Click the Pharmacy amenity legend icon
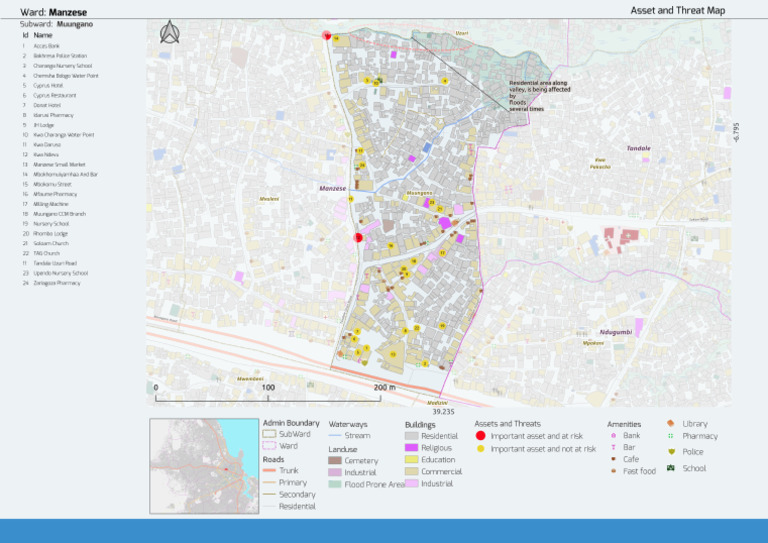 click(671, 436)
